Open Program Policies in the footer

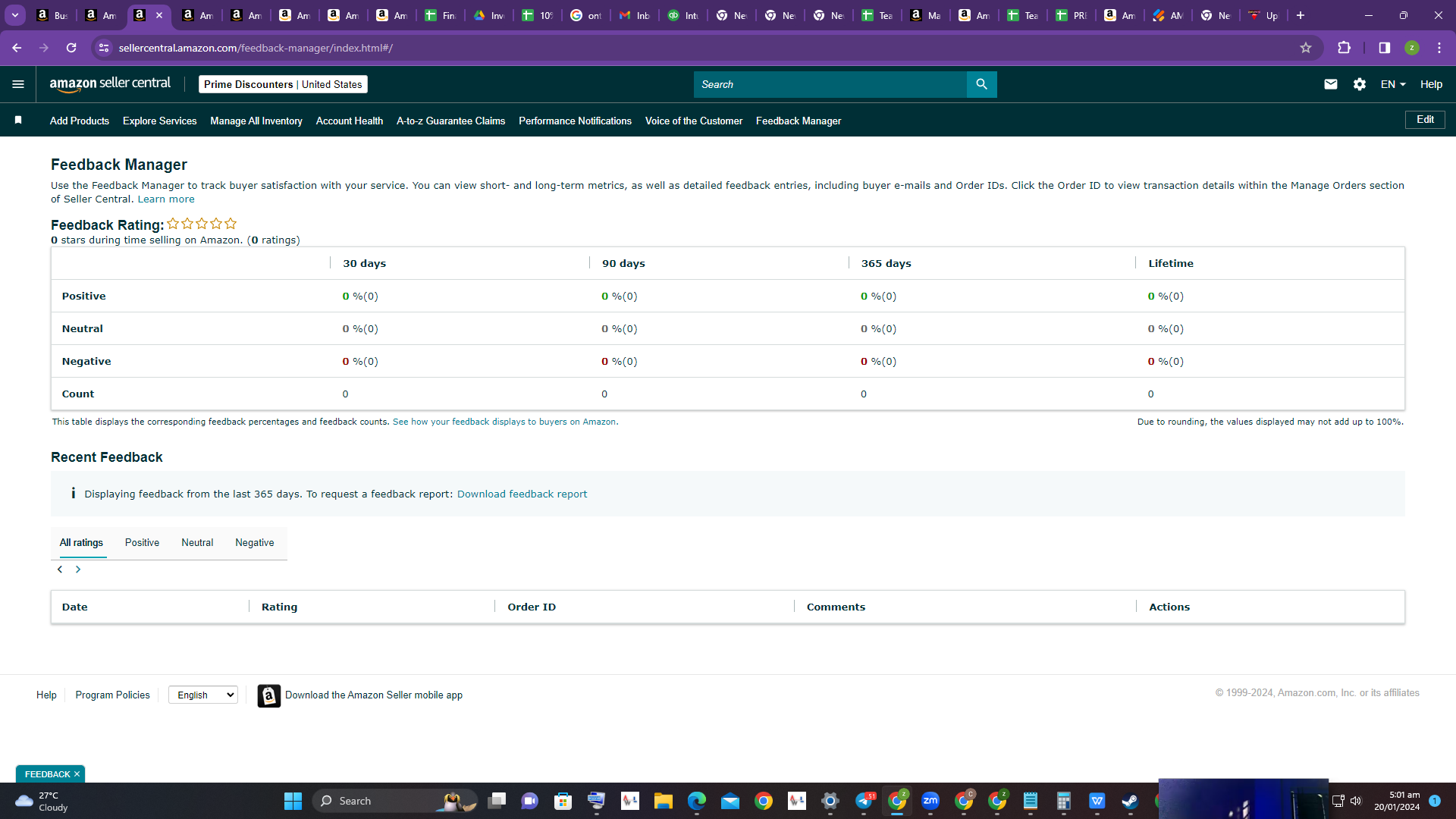tap(112, 695)
